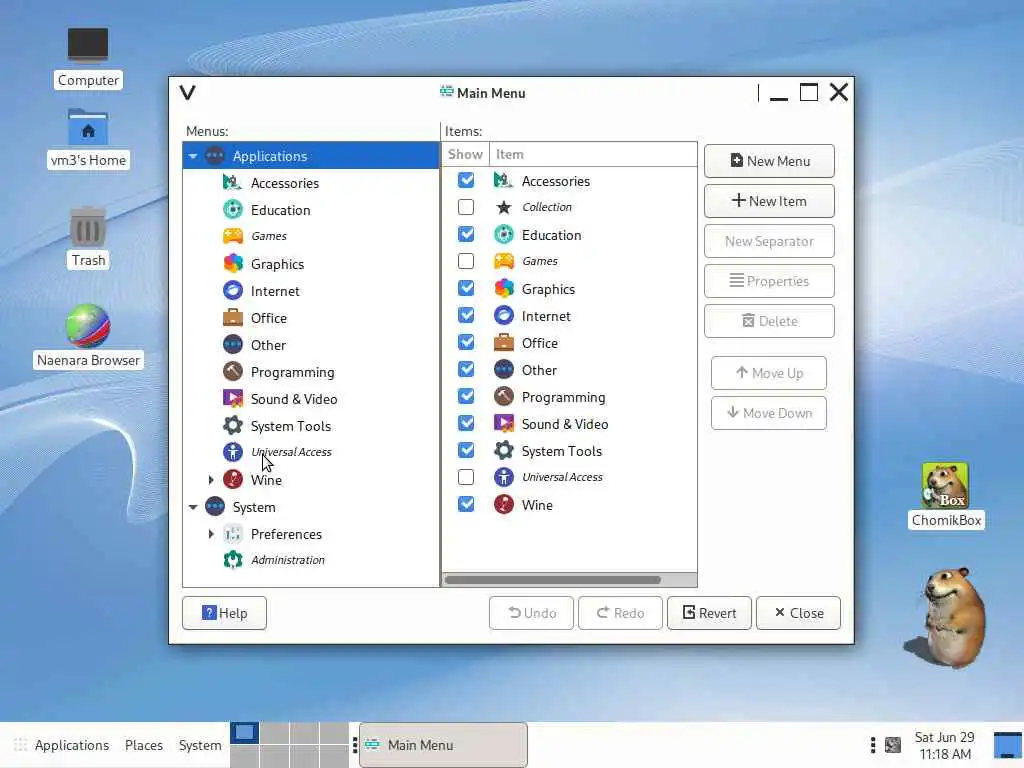This screenshot has width=1024, height=768.
Task: Click the Administration icon in Menus tree
Action: [x=232, y=560]
